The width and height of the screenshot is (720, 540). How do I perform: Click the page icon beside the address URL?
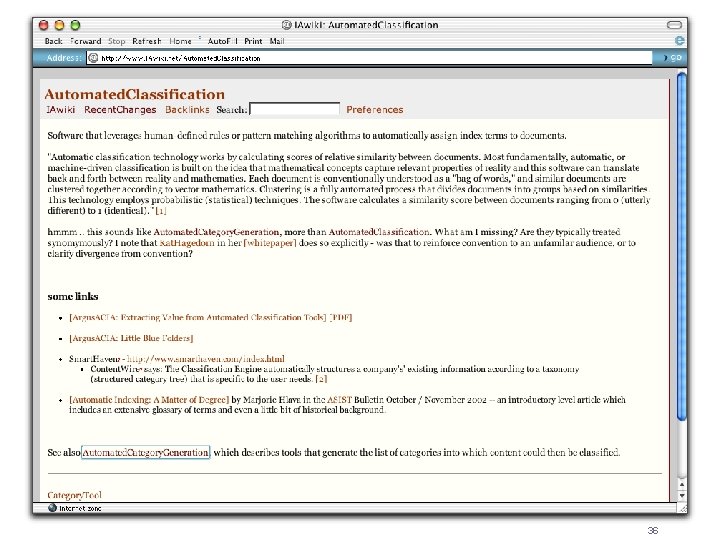pyautogui.click(x=93, y=58)
